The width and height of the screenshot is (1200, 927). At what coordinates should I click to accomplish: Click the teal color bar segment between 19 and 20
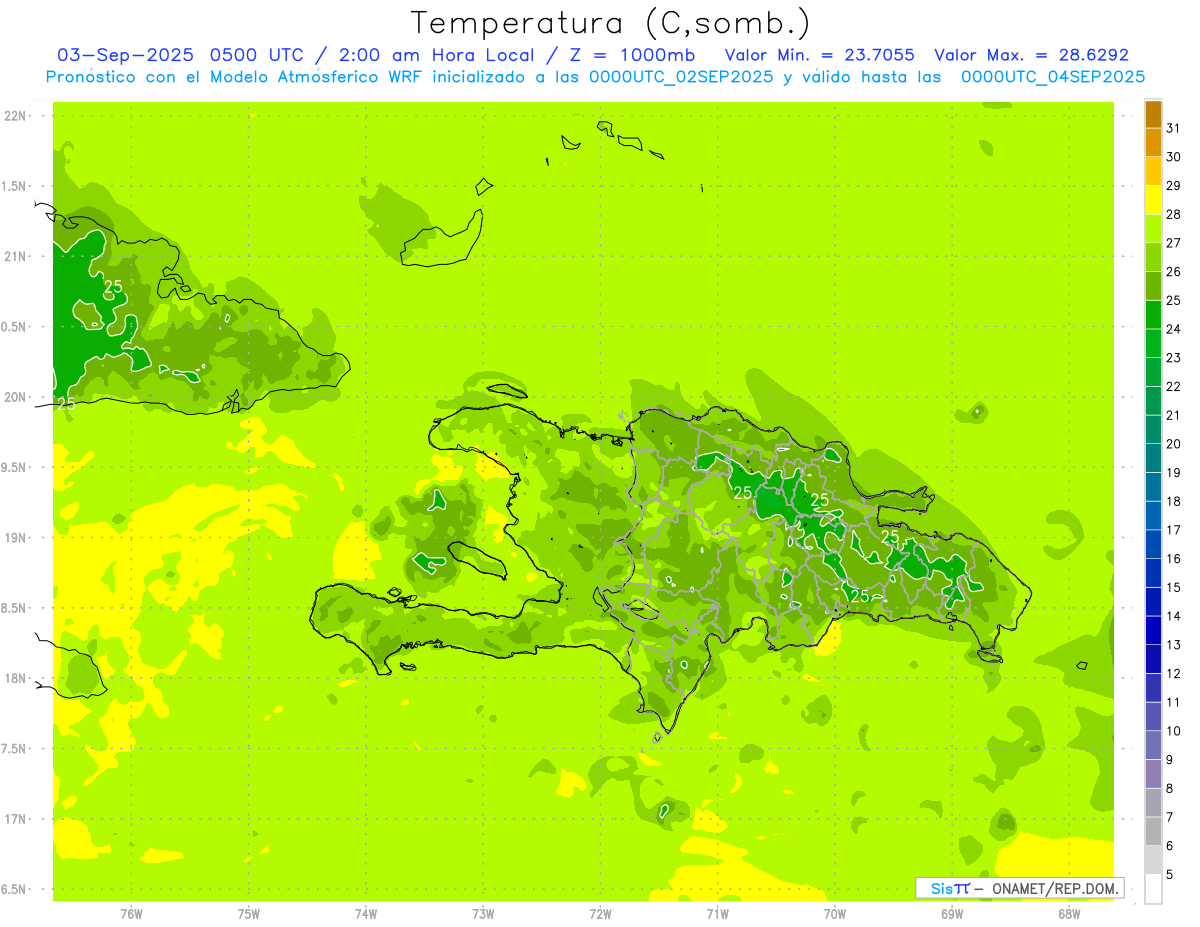[x=1153, y=458]
